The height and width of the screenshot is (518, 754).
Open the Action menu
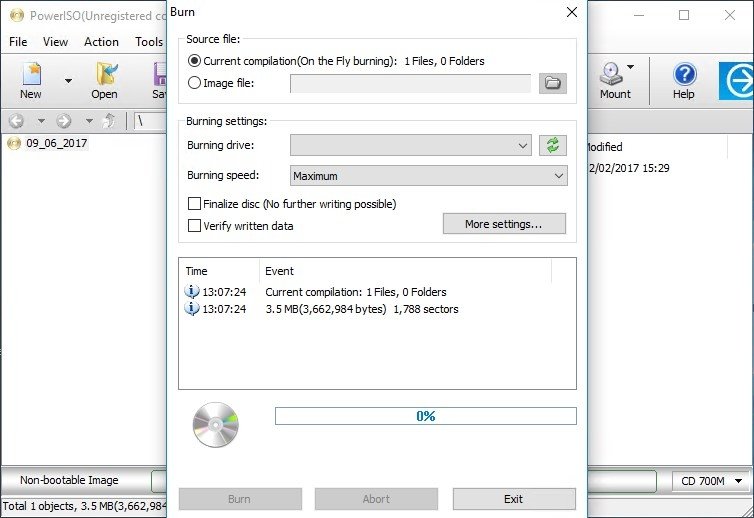coord(101,42)
